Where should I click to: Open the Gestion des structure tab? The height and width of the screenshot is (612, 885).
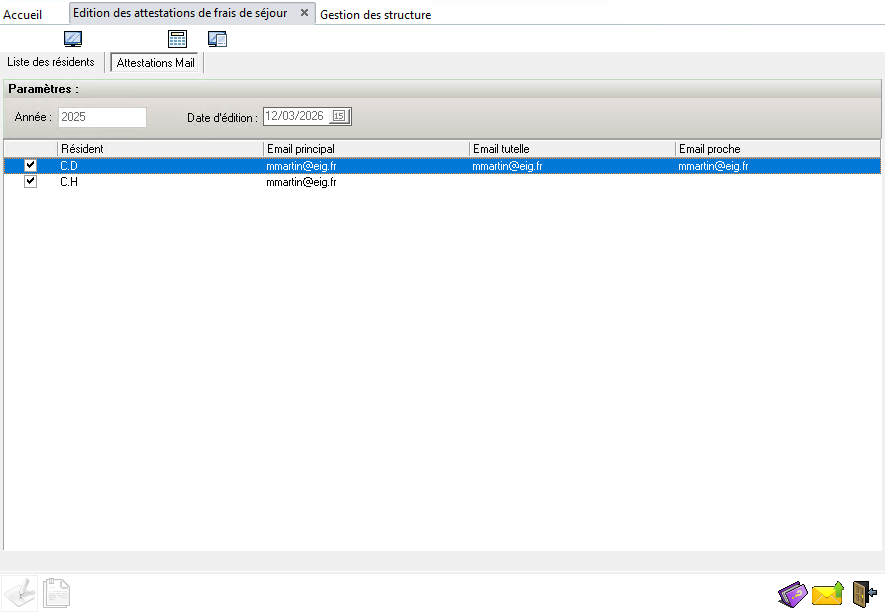(375, 15)
